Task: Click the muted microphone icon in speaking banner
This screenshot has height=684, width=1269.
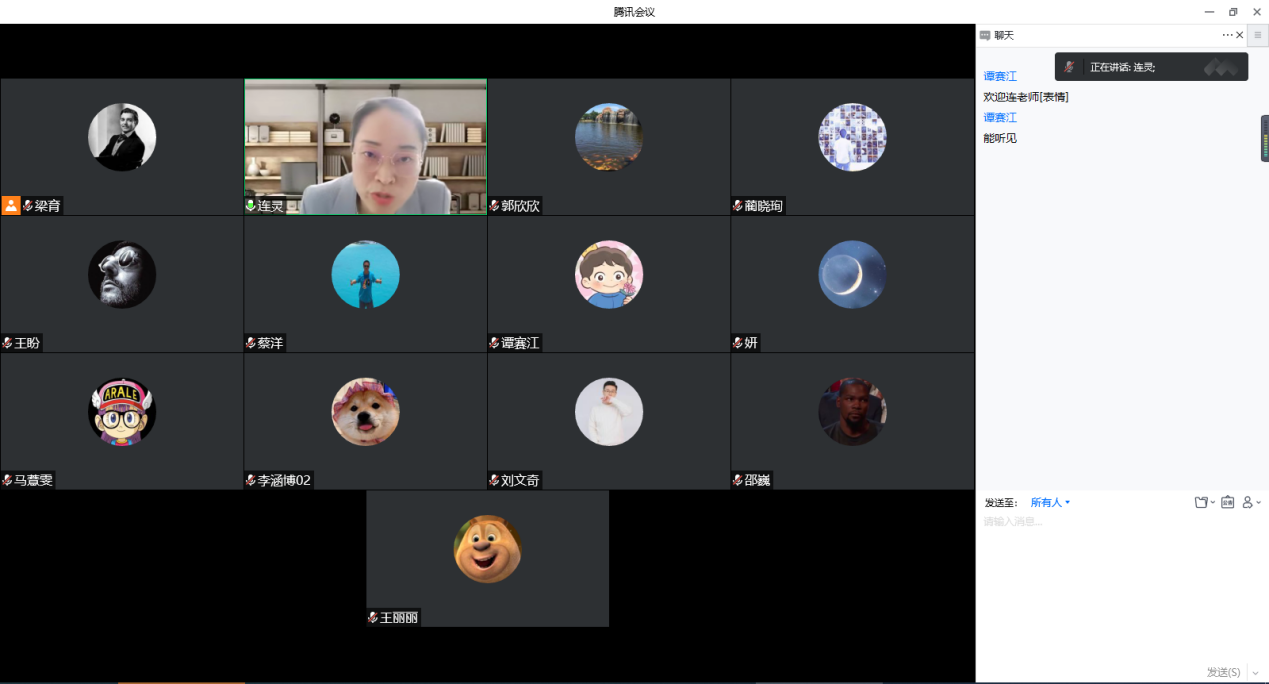Action: 1069,67
